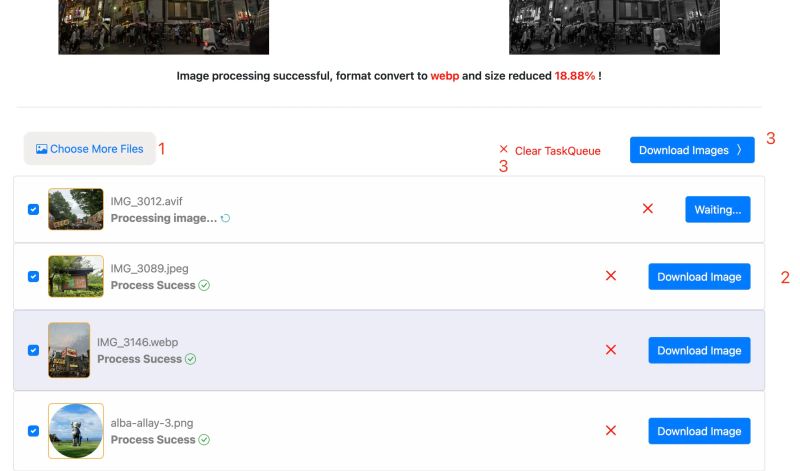This screenshot has height=471, width=800.
Task: Click the Download Images button
Action: click(x=692, y=150)
